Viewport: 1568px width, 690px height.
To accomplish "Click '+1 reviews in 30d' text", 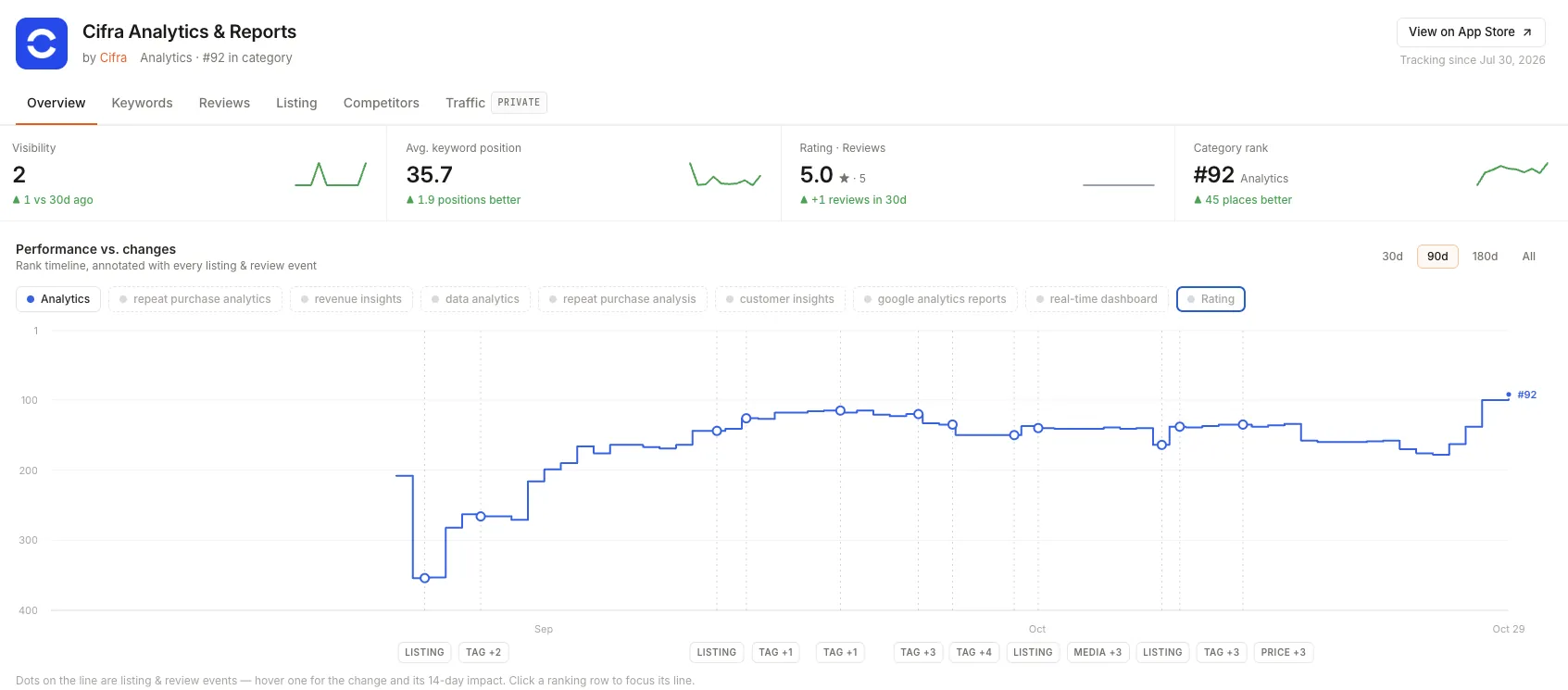I will pos(859,200).
